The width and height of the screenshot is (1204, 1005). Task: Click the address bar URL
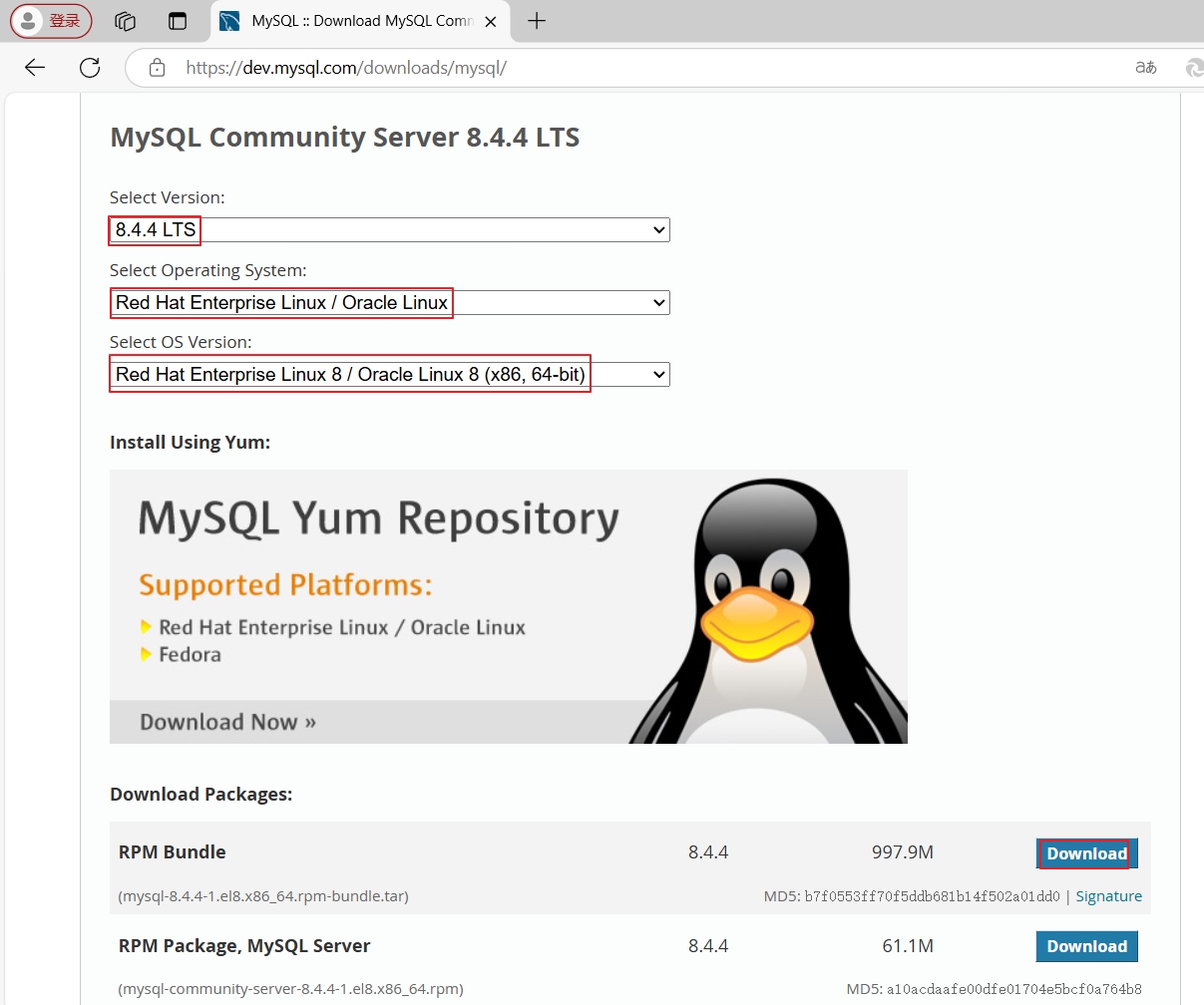(x=346, y=68)
